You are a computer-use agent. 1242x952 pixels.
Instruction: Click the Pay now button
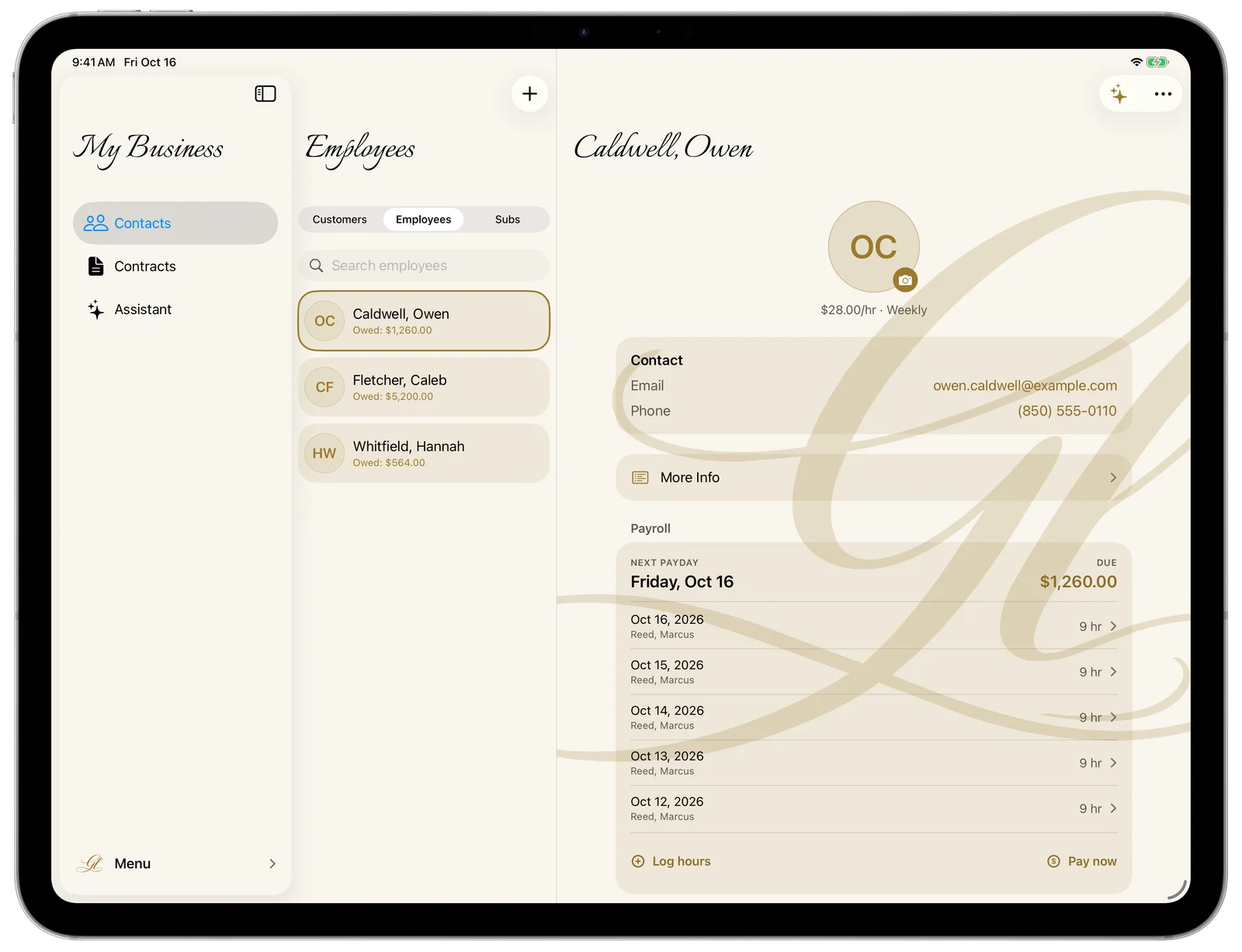[1082, 861]
